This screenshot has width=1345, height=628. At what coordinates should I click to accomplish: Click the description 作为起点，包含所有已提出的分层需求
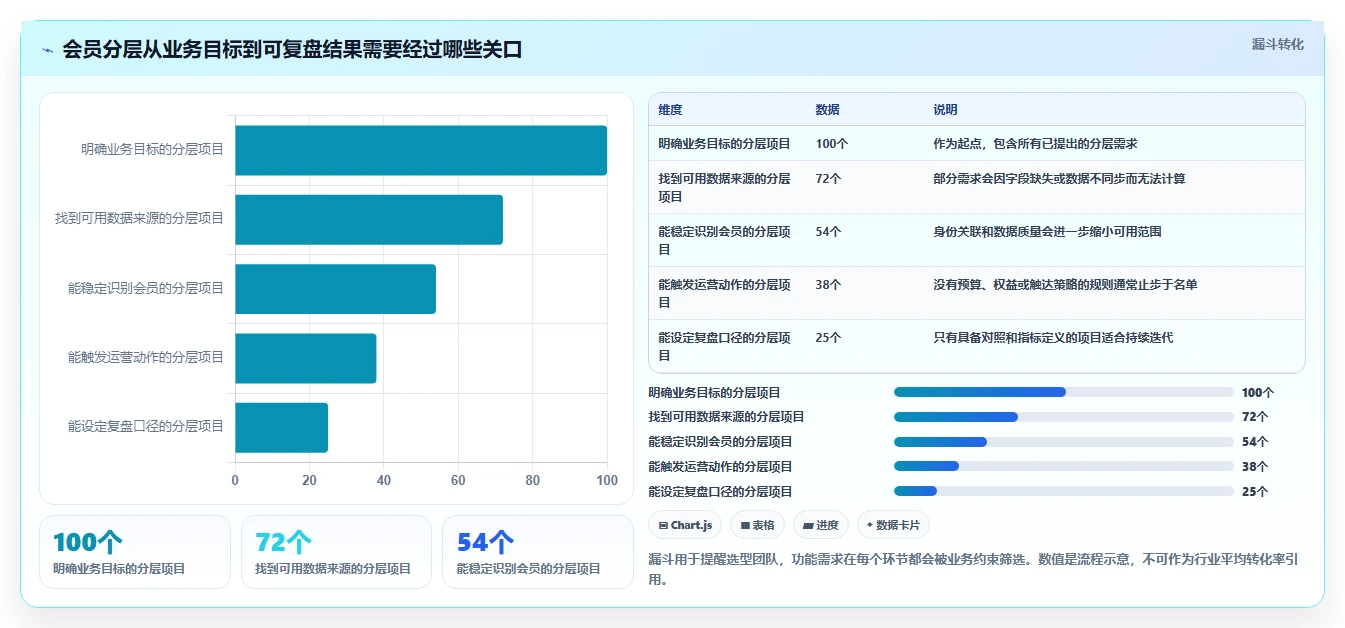coord(1035,144)
